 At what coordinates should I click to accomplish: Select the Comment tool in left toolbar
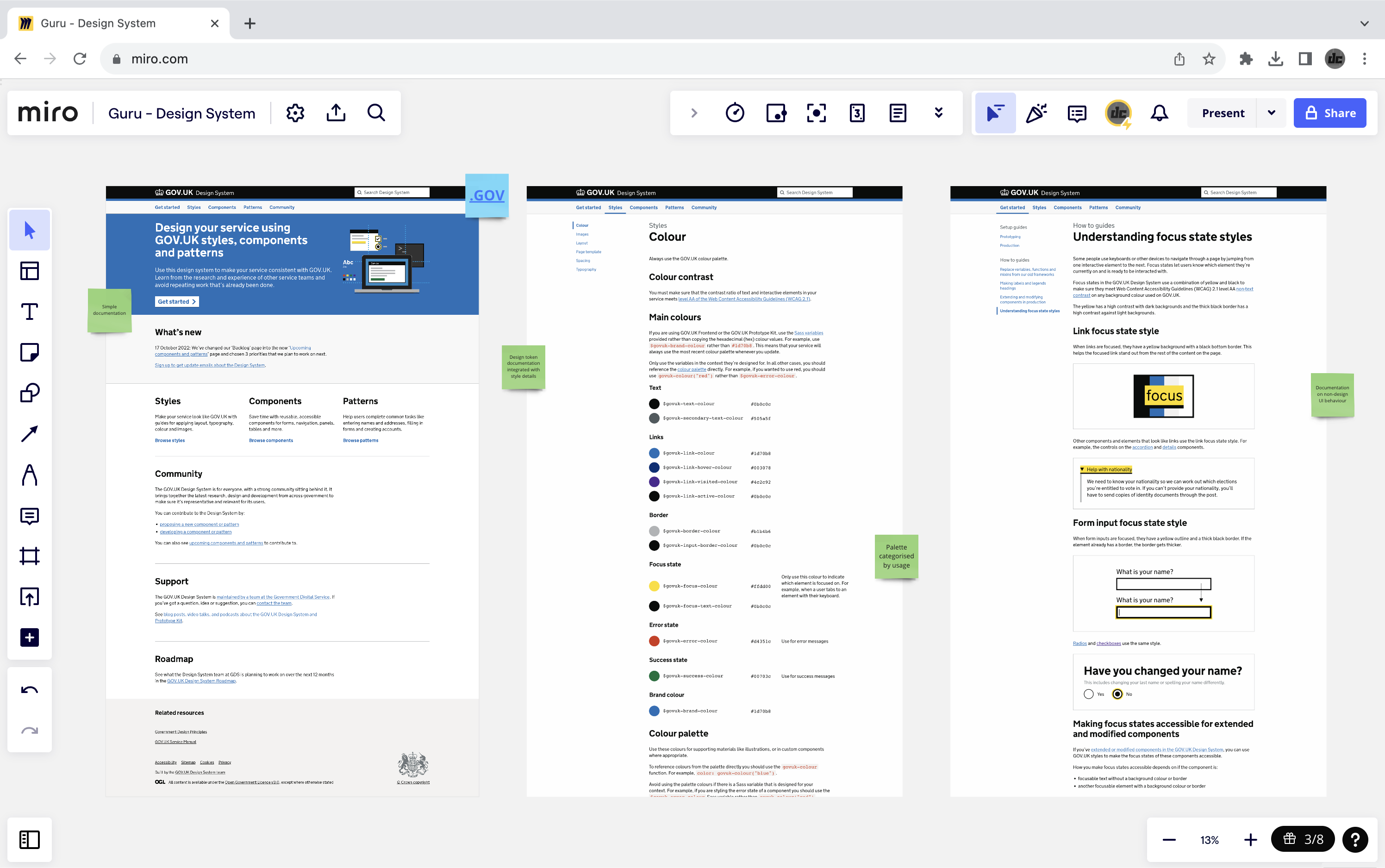[30, 516]
